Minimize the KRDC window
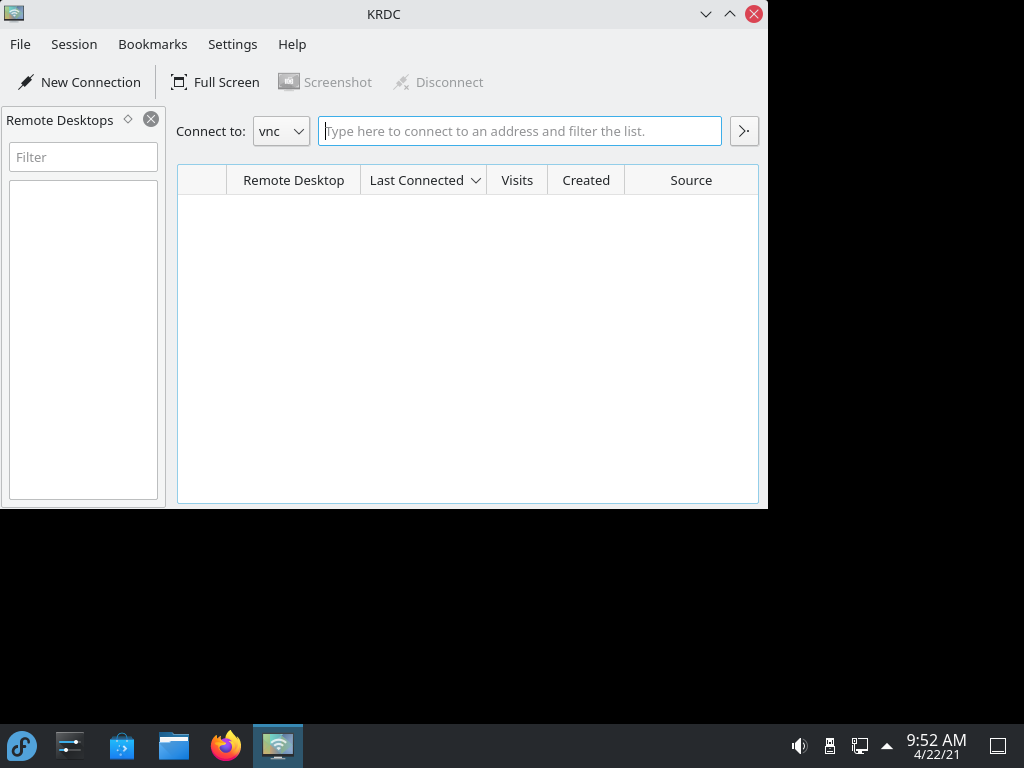1024x768 pixels. [x=706, y=14]
